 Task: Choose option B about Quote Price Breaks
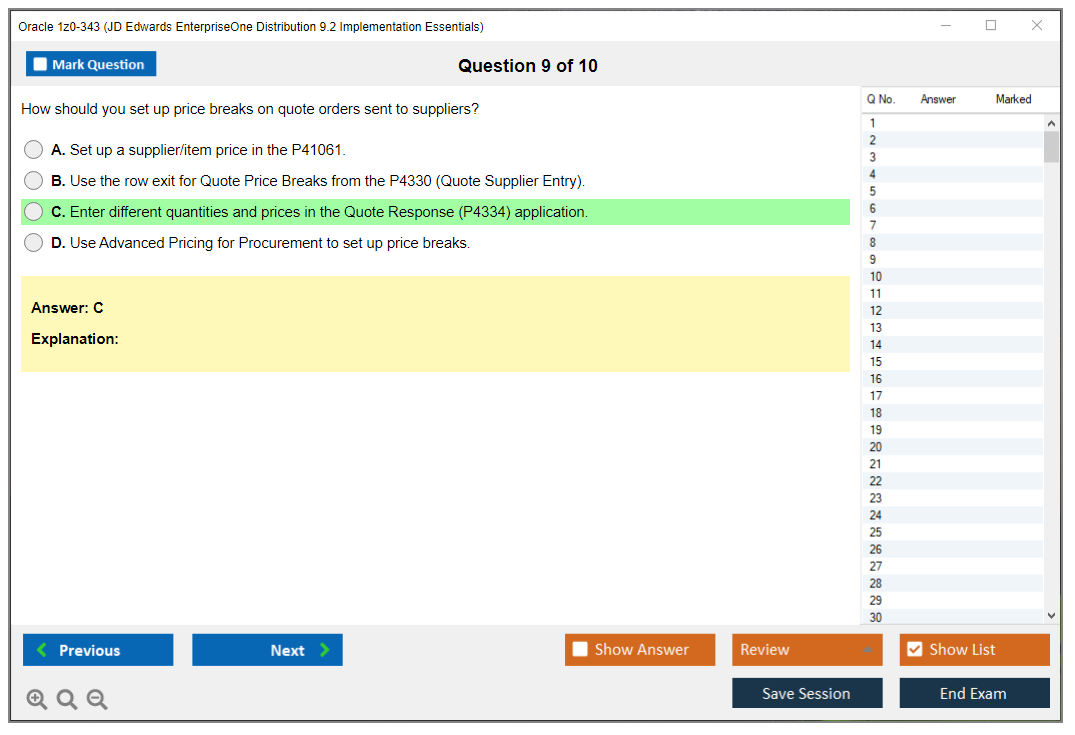34,181
